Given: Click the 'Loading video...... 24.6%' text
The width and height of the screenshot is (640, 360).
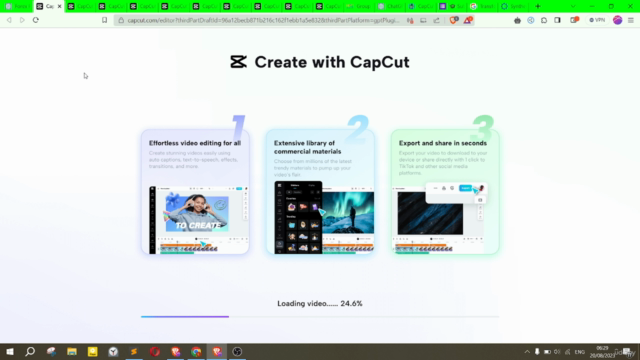Looking at the screenshot, I should 320,304.
